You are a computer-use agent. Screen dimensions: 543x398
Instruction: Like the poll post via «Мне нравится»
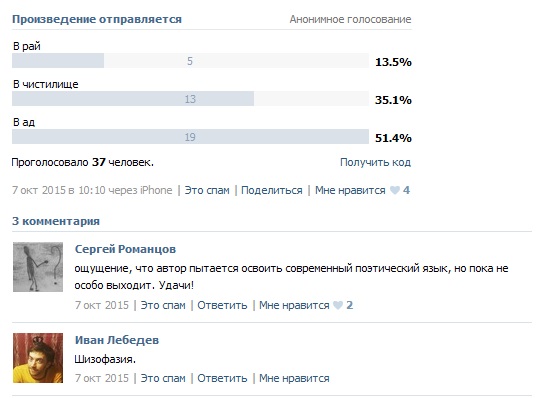pyautogui.click(x=350, y=190)
